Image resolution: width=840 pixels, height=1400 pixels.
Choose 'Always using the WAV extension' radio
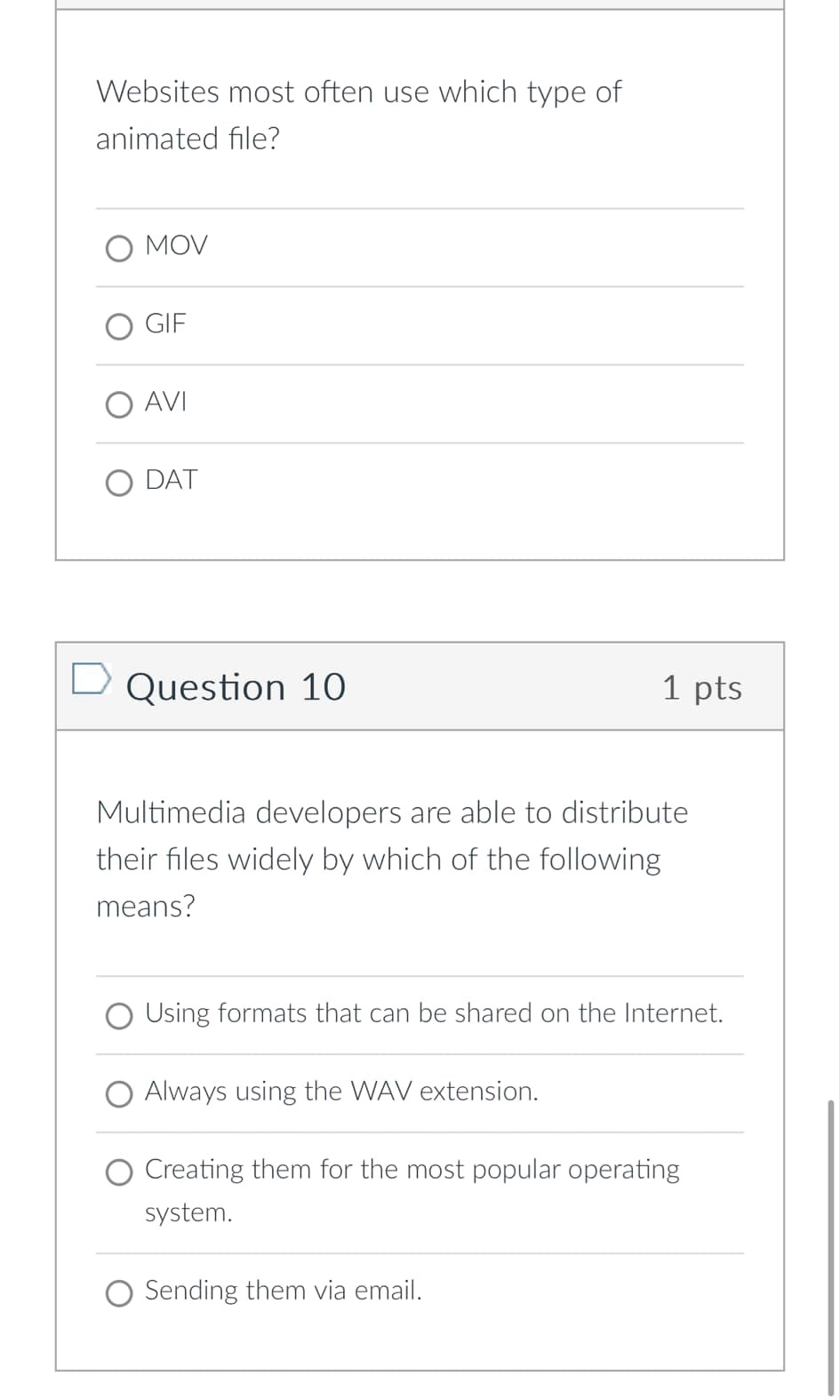(x=119, y=1095)
